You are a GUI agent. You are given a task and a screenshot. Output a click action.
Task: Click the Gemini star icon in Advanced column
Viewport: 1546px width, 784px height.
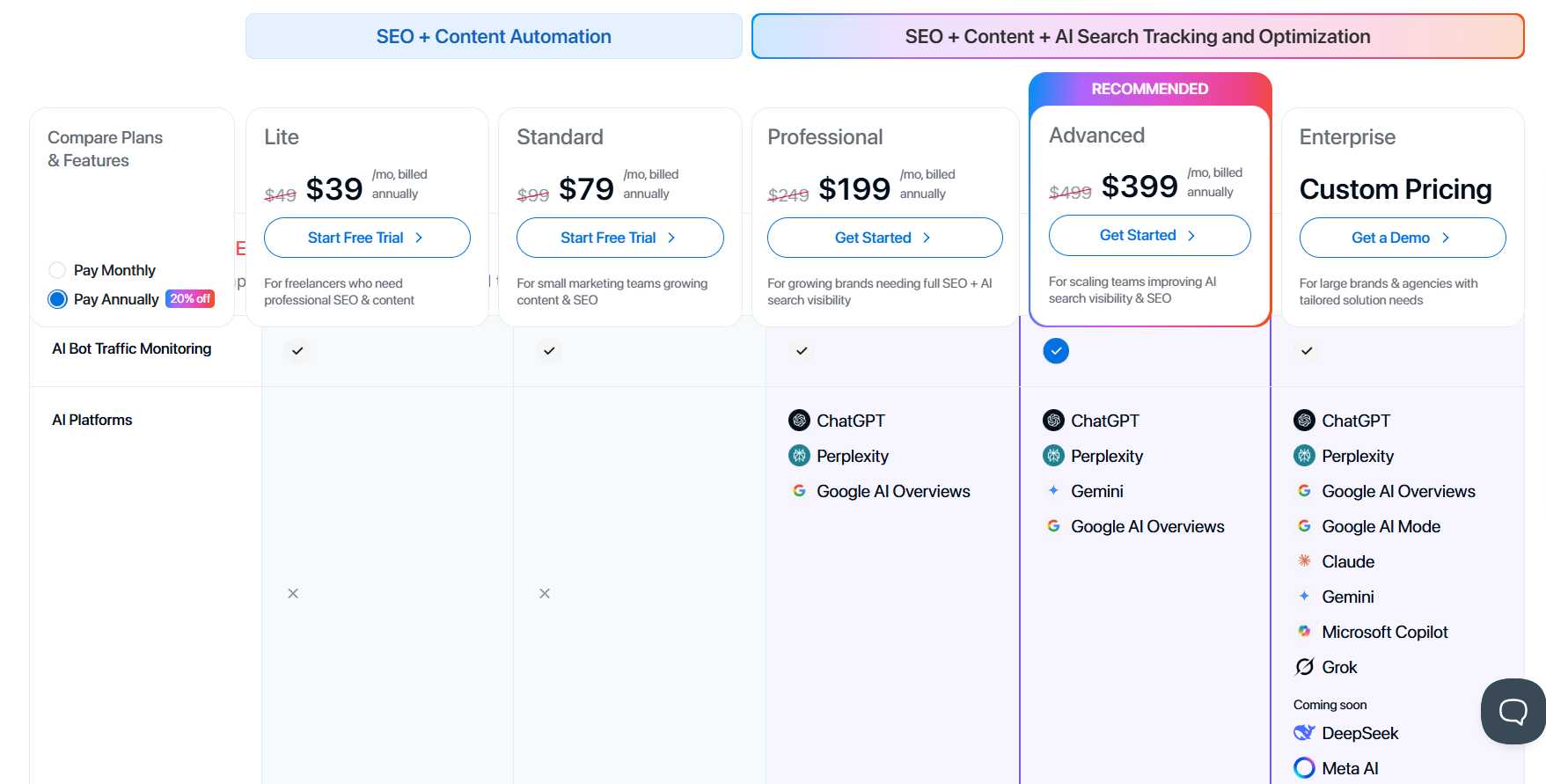(1053, 490)
